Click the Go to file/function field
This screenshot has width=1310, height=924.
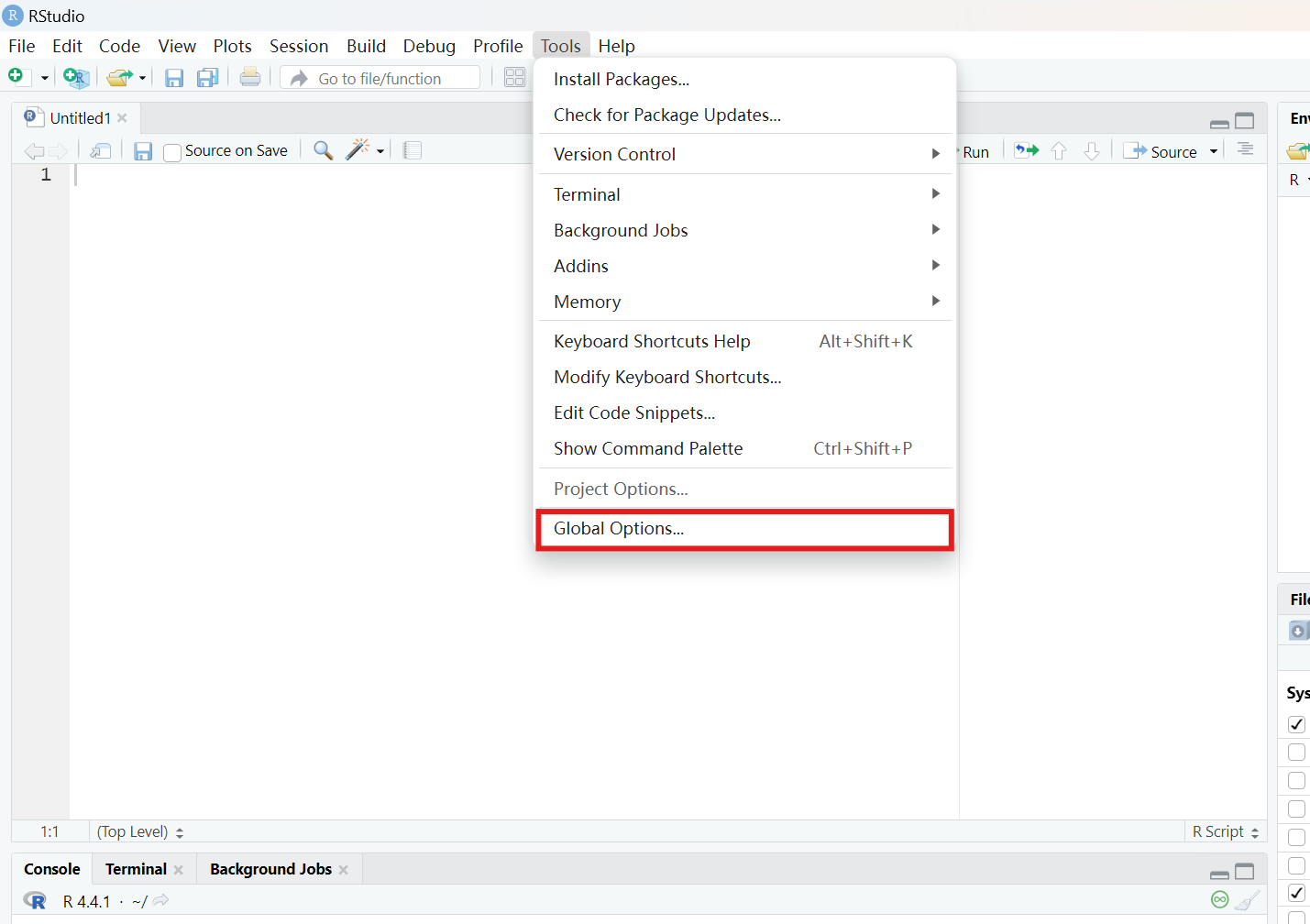pos(380,78)
